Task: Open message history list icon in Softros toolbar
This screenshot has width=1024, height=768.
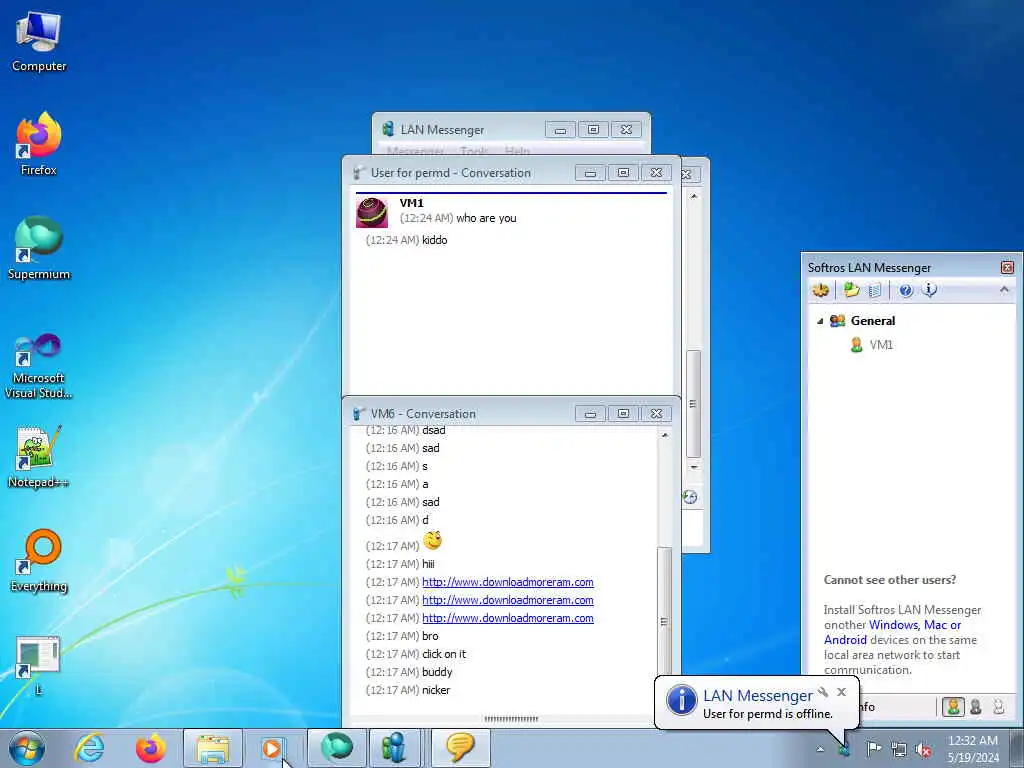Action: [x=875, y=289]
